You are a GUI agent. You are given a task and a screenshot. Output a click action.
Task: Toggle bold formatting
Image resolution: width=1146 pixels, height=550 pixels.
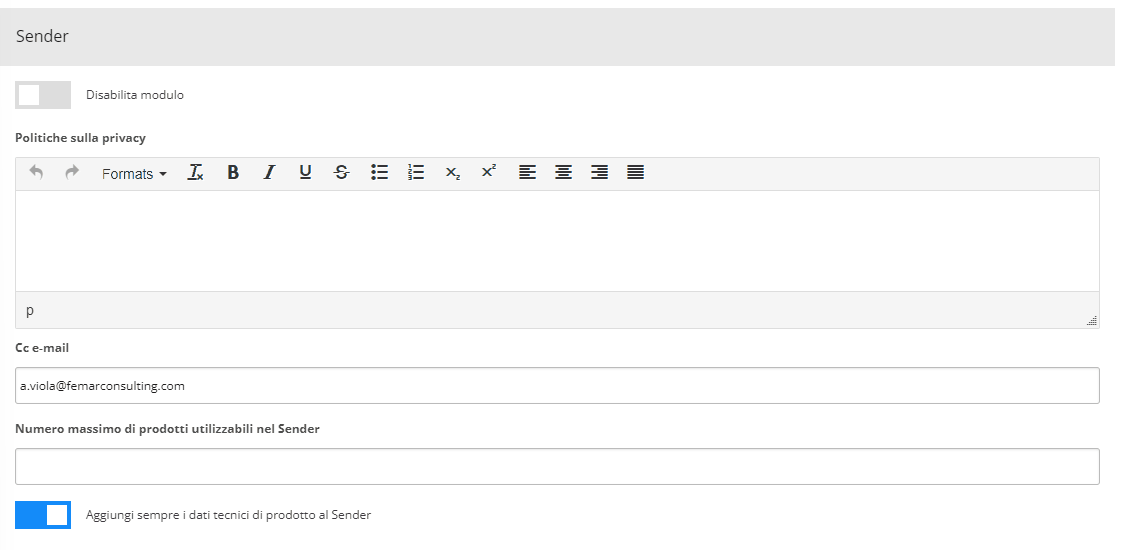tap(232, 173)
